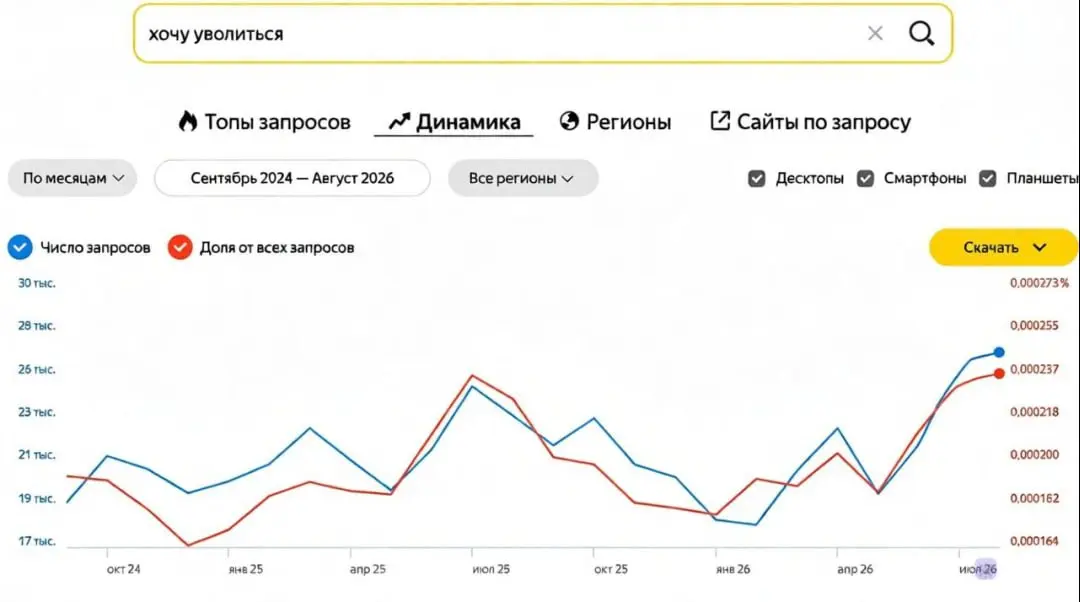
Task: Focus the search field containing 'хочу уволиться'
Action: tap(543, 33)
